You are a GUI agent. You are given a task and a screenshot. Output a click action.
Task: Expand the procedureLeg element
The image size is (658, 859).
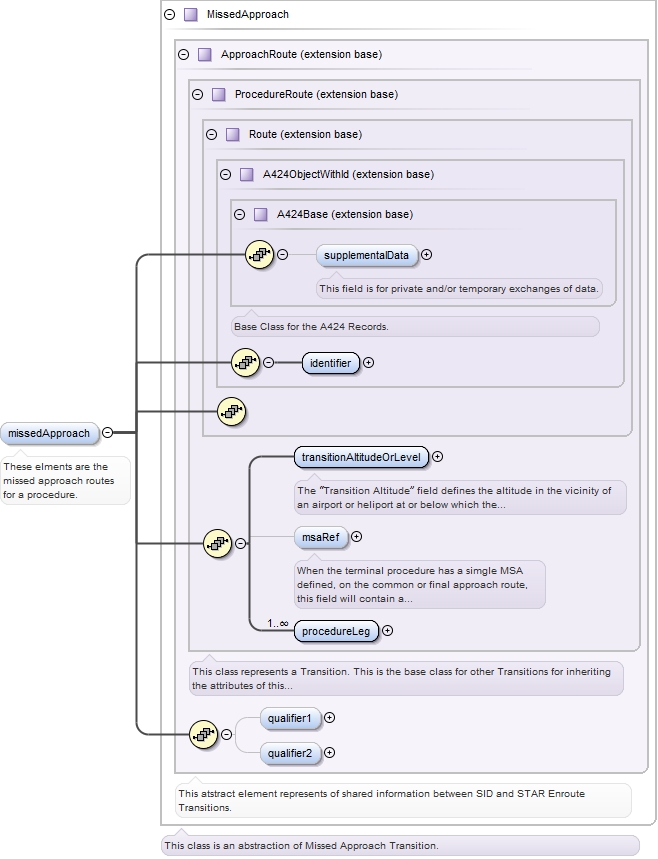[388, 631]
